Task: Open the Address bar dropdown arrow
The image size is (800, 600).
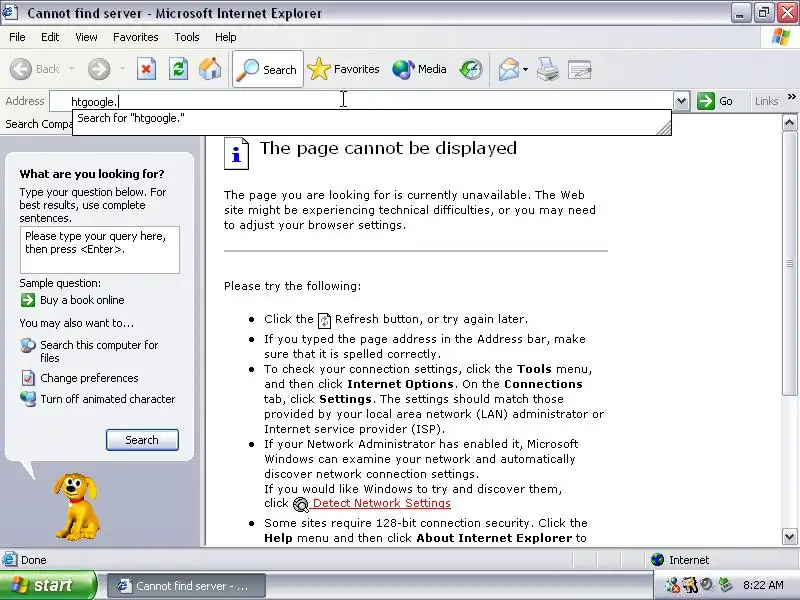Action: tap(681, 101)
